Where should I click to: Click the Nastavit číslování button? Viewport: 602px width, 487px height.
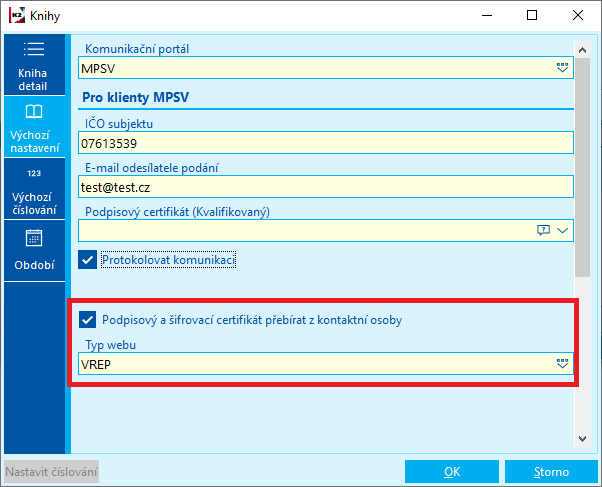(51, 472)
